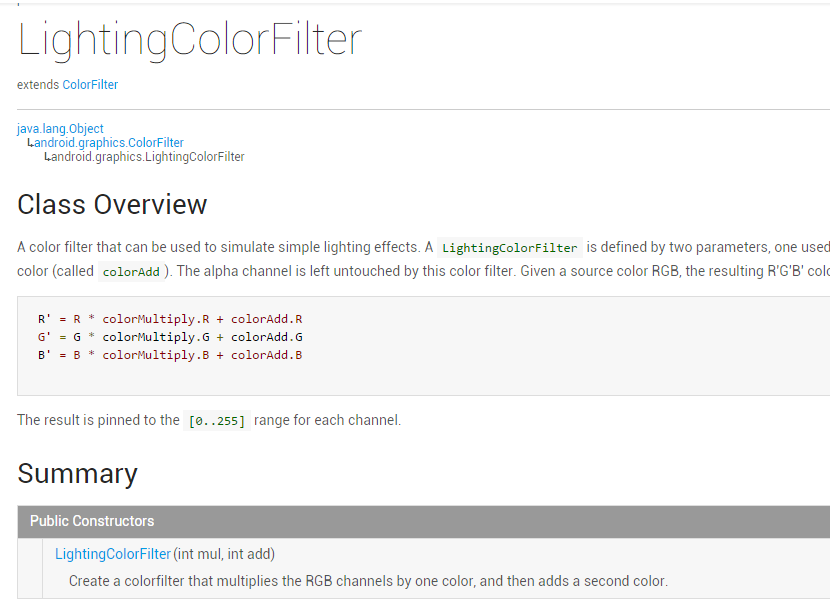Screen dimensions: 830x599
Task: Click the sentence beginning "A color filter that"
Action: coord(220,247)
